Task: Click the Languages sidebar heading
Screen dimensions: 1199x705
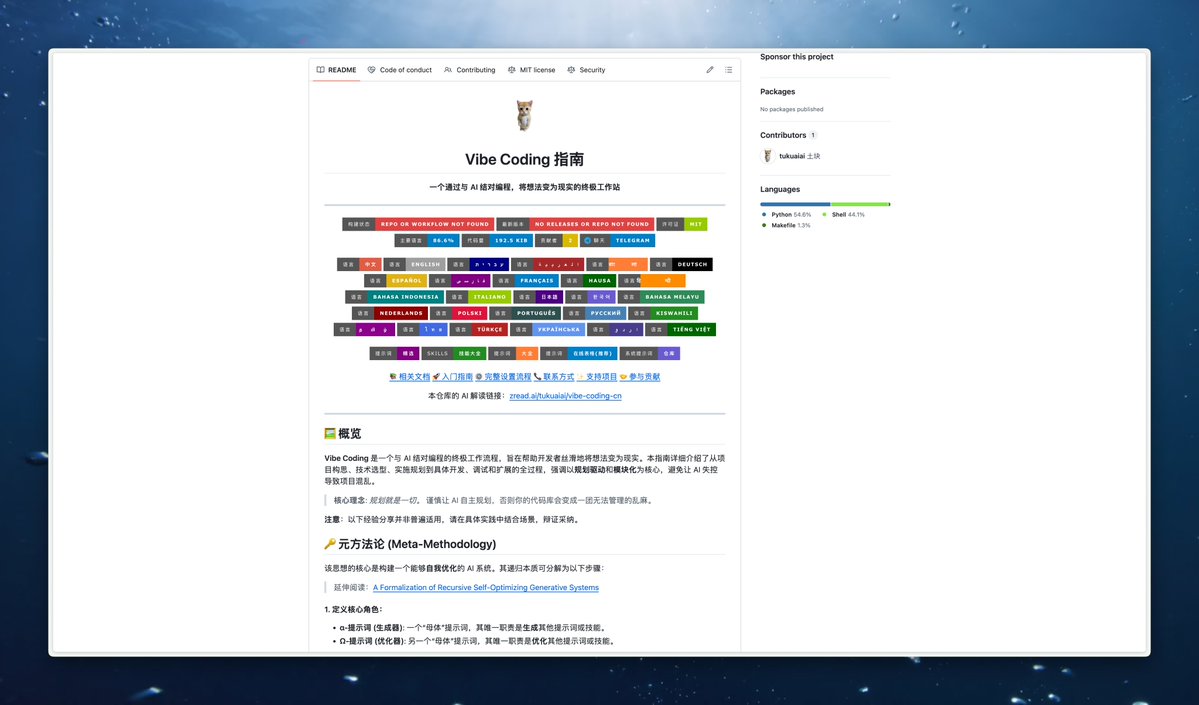Action: click(780, 190)
